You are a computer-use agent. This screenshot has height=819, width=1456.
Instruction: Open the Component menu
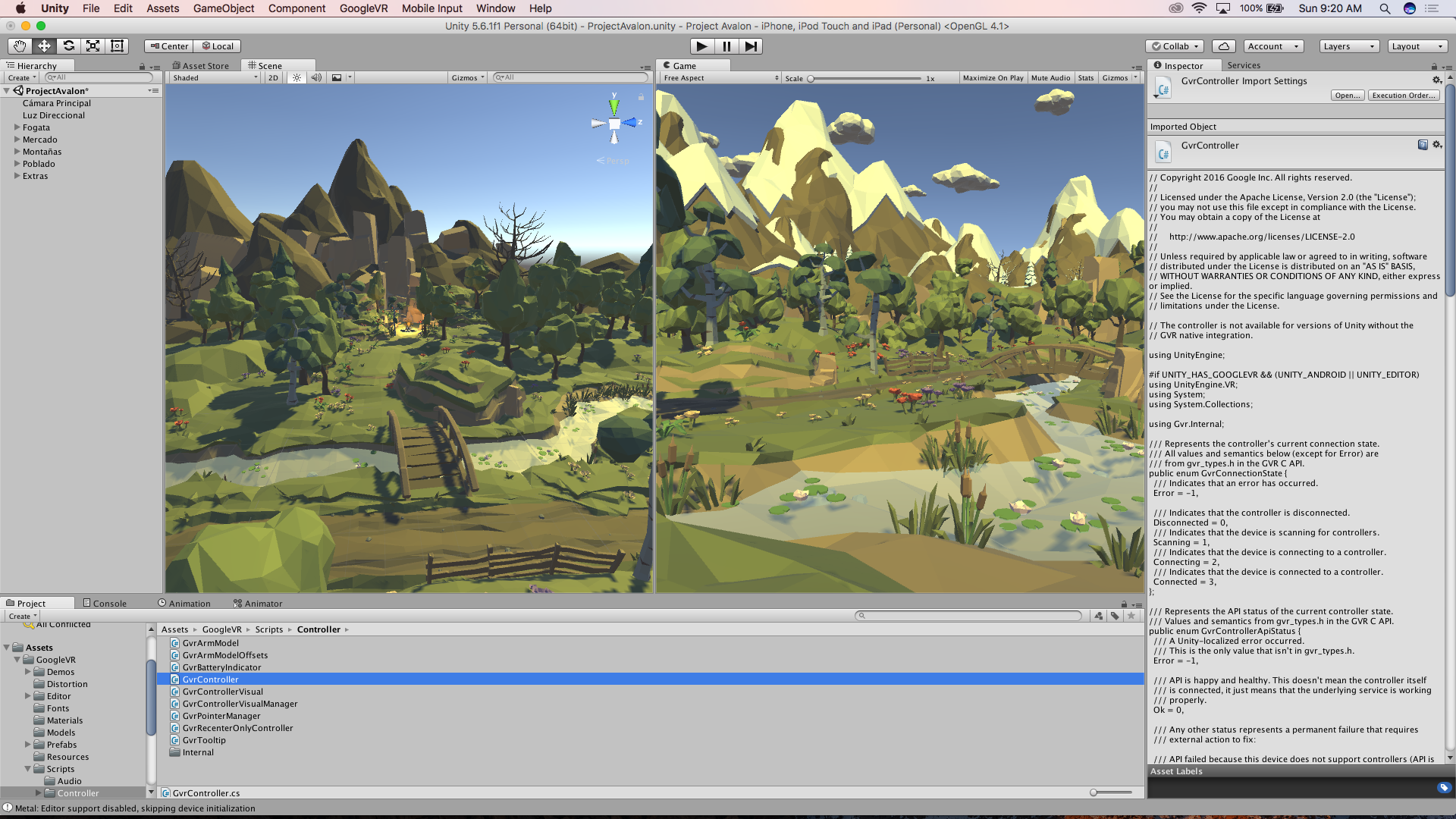point(297,8)
